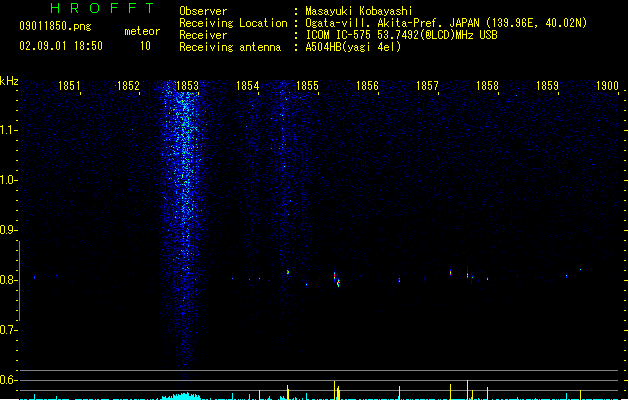The image size is (629, 400).
Task: Click the Receiving Location label
Action: click(x=233, y=23)
